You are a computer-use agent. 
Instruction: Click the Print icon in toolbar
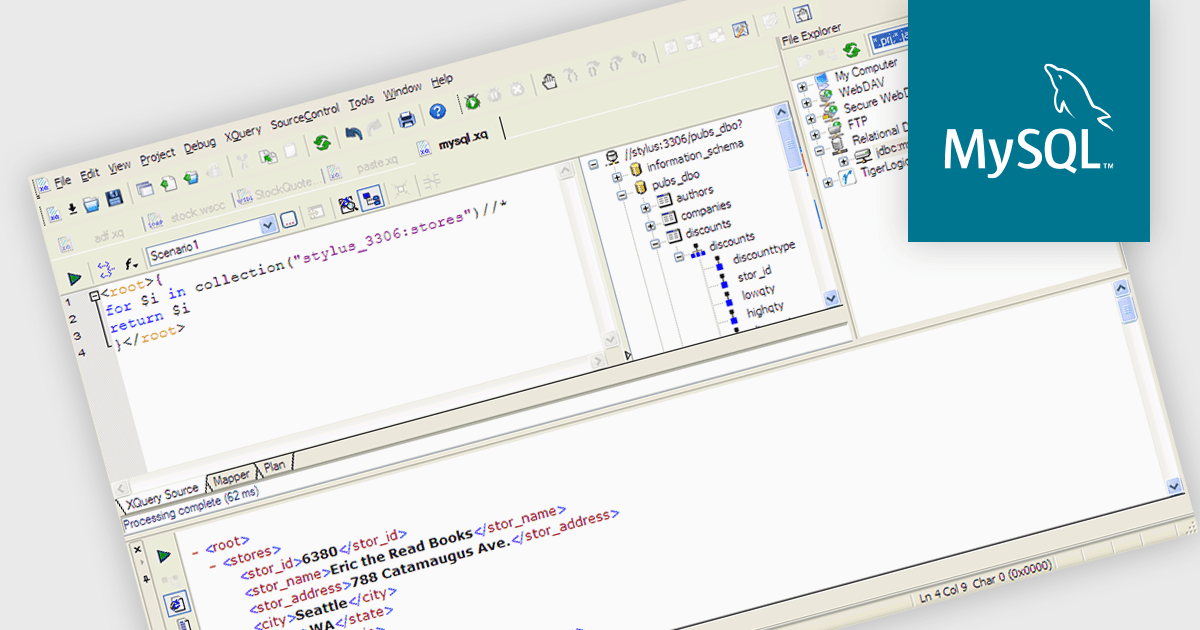click(x=407, y=120)
